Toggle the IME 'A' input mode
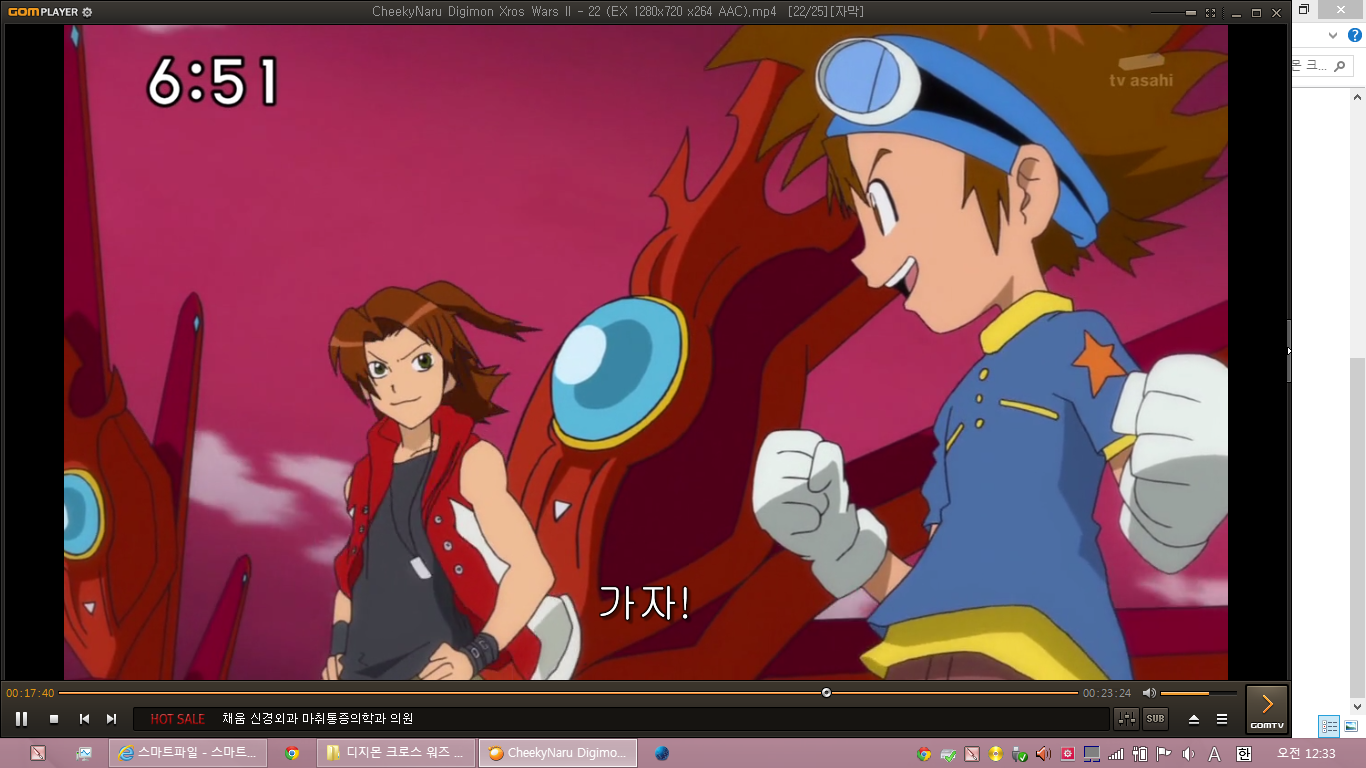 1215,754
